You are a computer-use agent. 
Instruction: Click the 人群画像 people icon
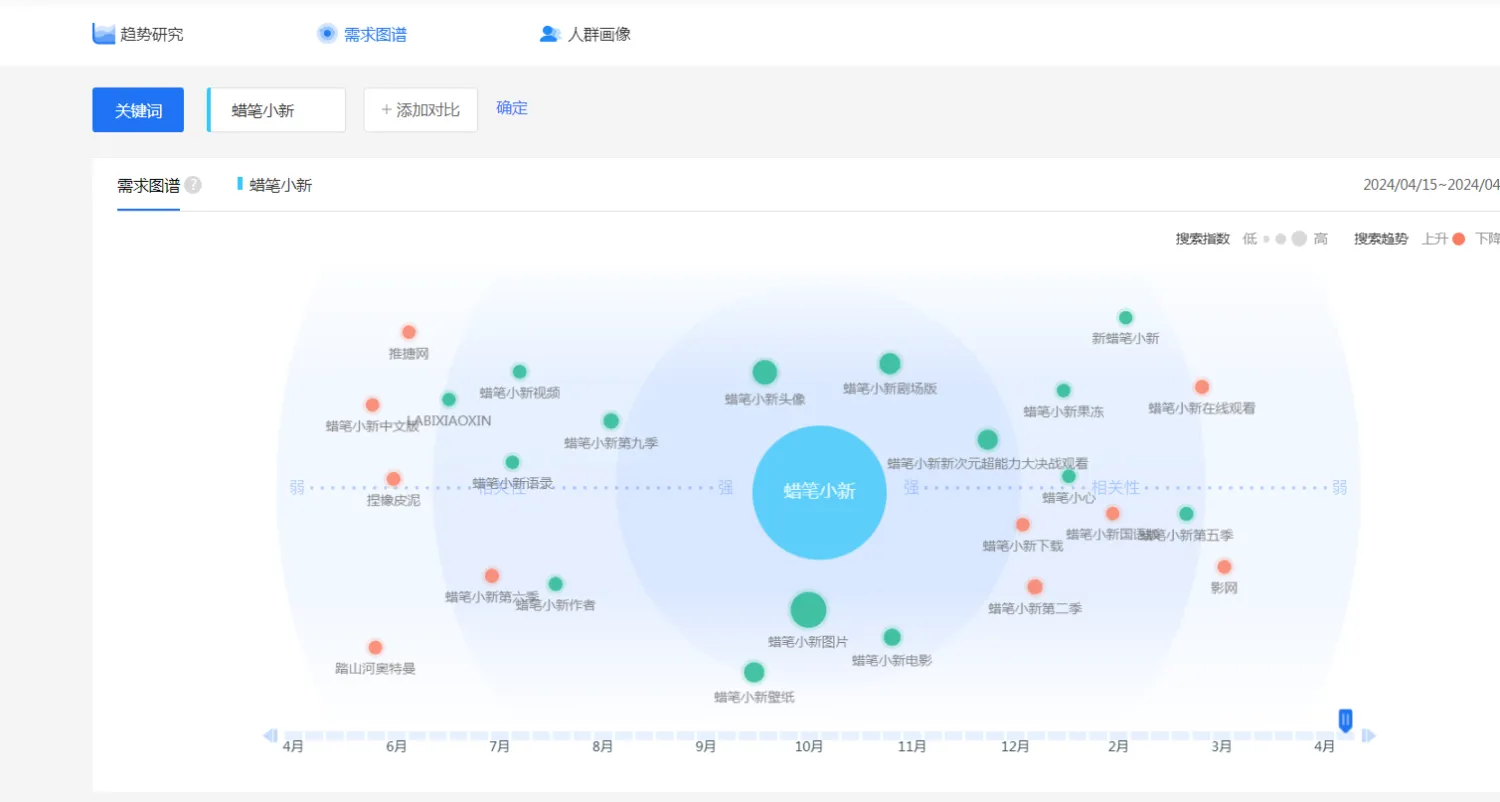coord(550,34)
